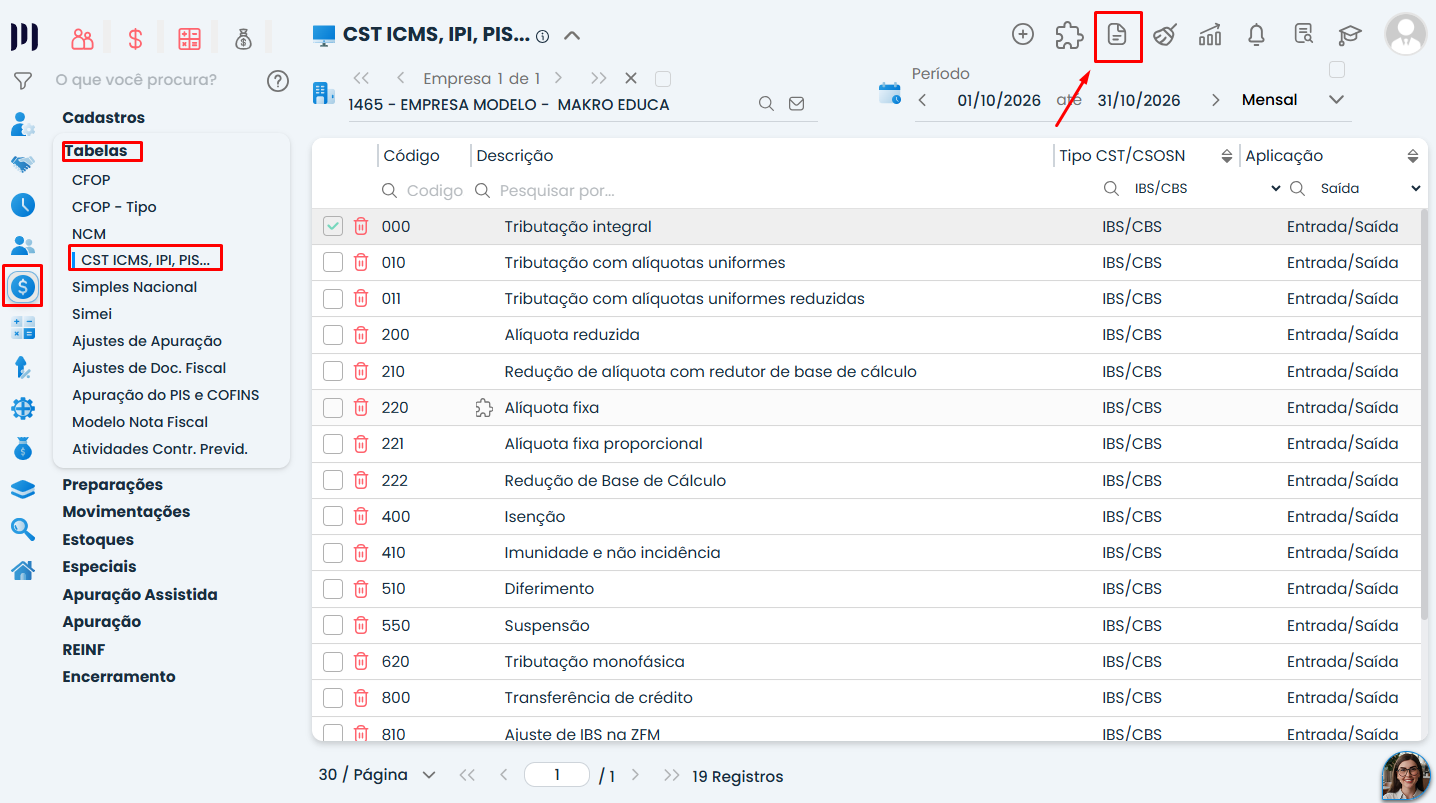This screenshot has height=803, width=1436.
Task: Clear company selection with X button
Action: 631,78
